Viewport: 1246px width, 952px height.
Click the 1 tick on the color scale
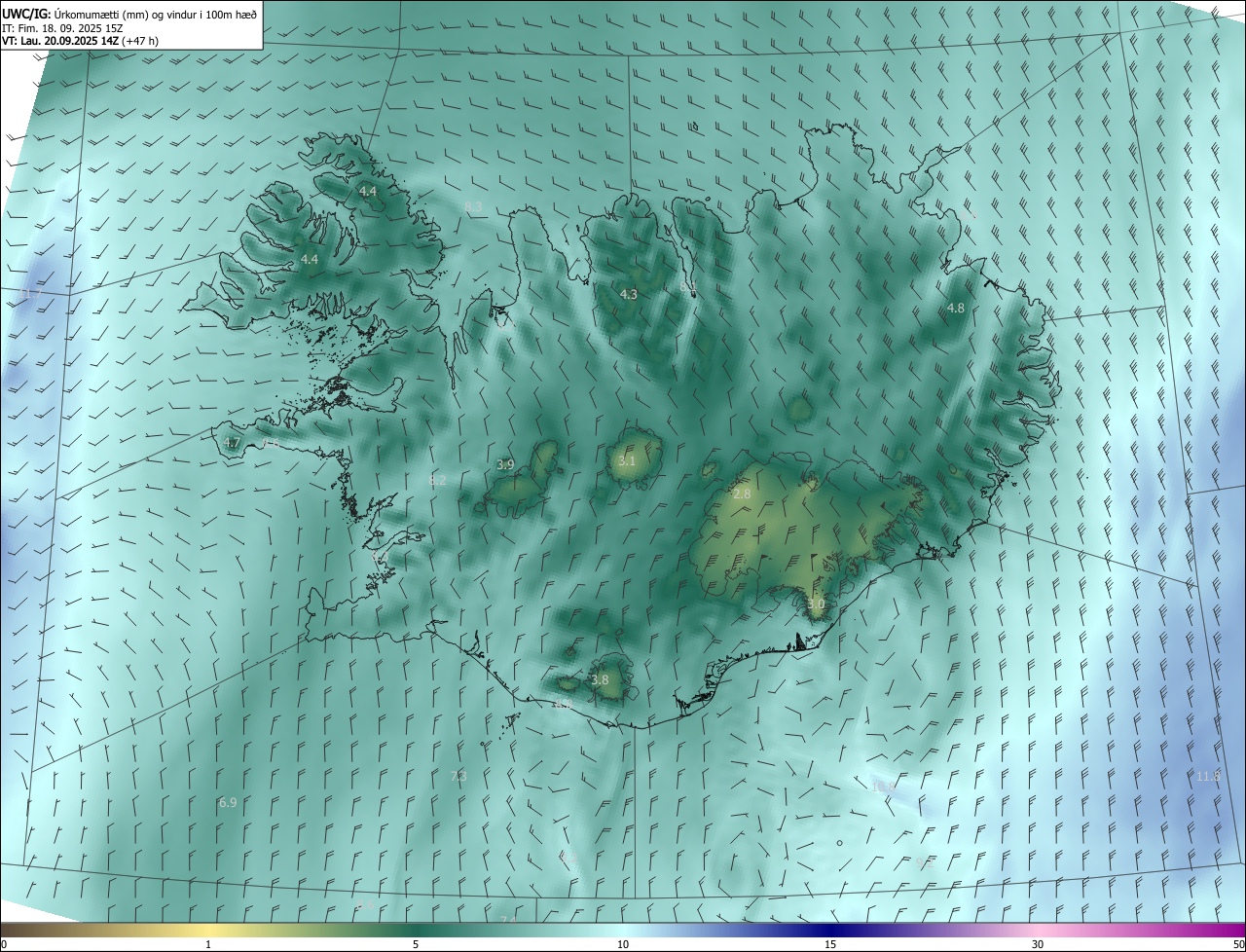pos(208,944)
